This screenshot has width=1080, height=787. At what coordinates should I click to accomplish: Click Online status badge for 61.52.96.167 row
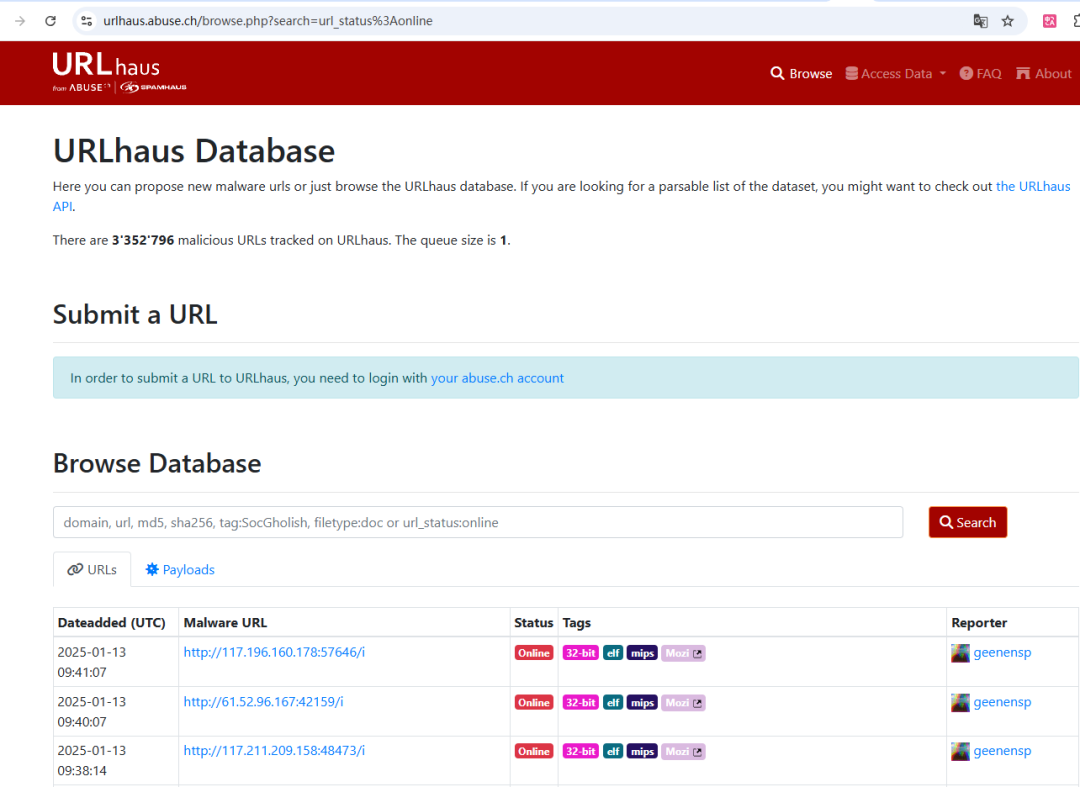pyautogui.click(x=534, y=702)
